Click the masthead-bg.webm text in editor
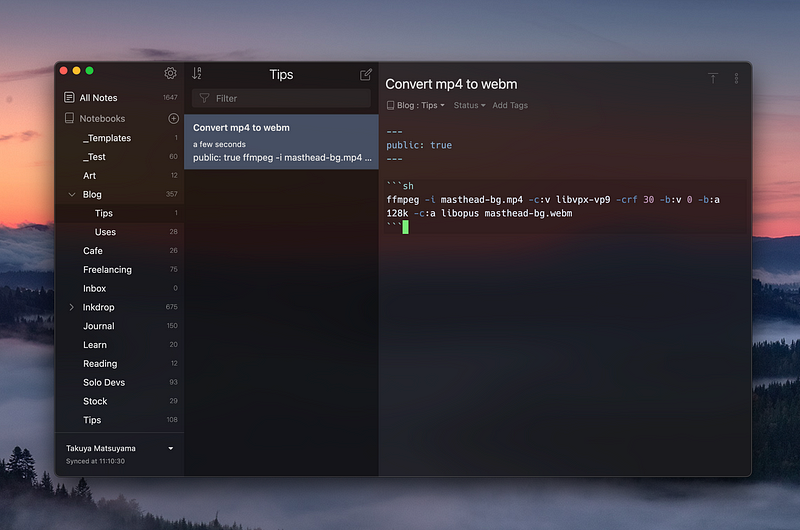Viewport: 800px width, 530px height. tap(528, 213)
